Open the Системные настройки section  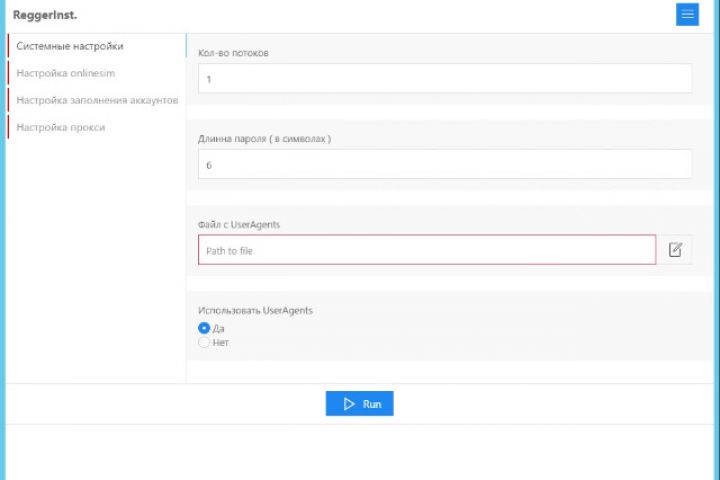pos(70,45)
